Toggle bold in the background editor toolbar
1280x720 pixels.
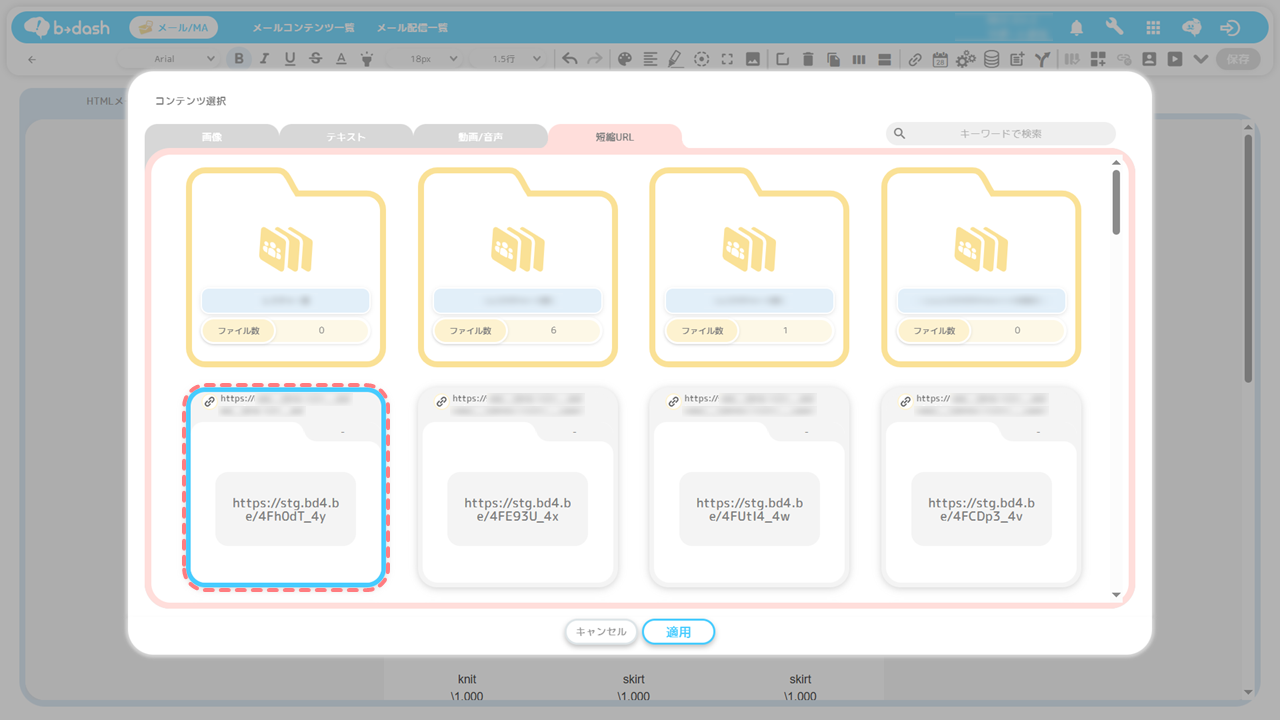pos(239,59)
